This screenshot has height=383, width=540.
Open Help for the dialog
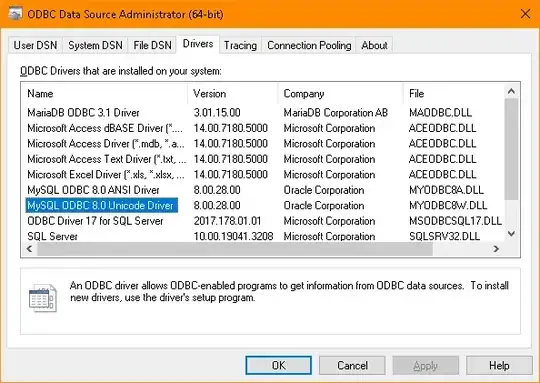[x=499, y=365]
